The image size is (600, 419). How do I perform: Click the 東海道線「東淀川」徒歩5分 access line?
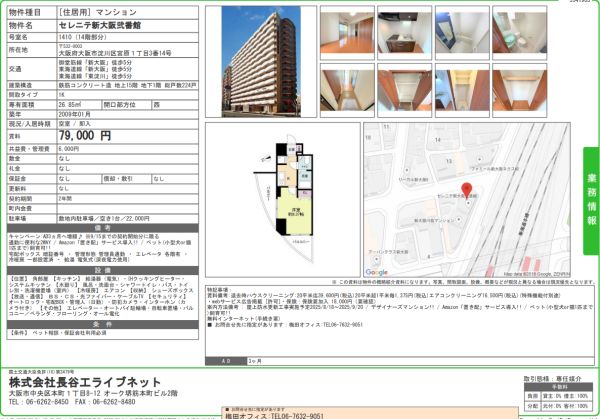pyautogui.click(x=95, y=76)
